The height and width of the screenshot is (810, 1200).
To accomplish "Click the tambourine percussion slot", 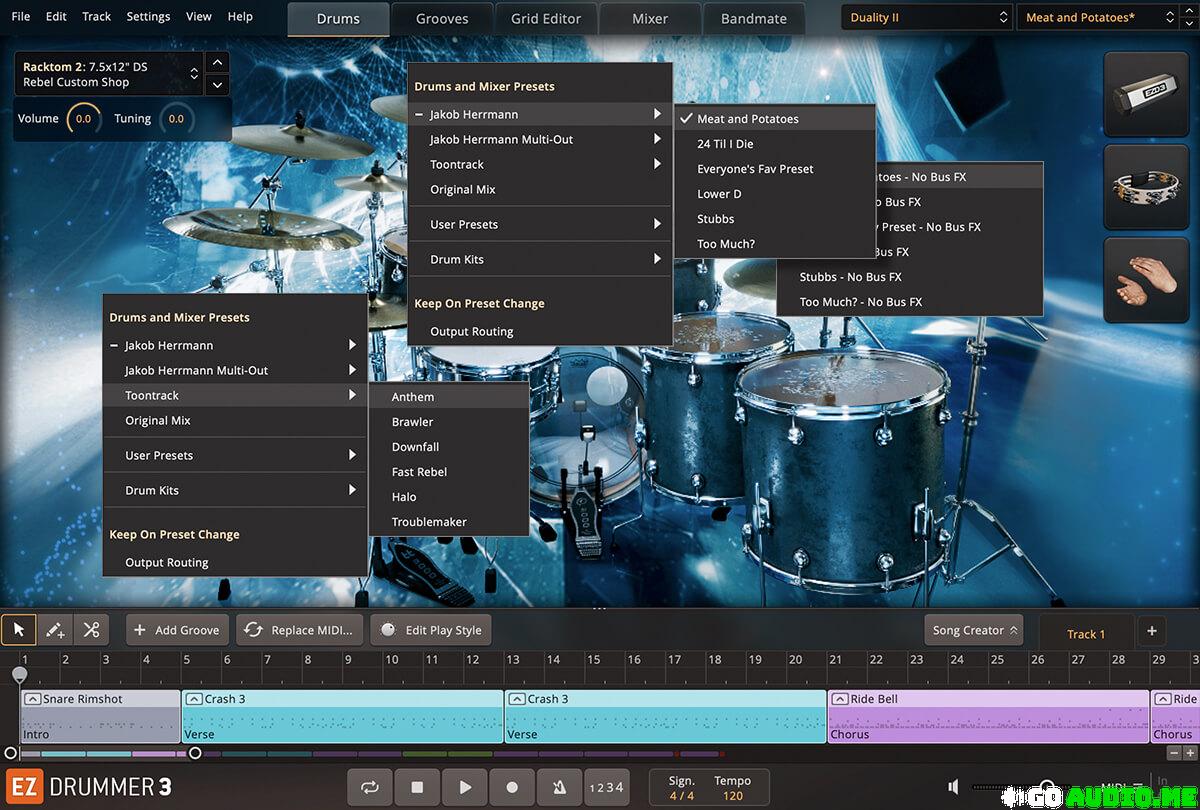I will click(x=1146, y=187).
